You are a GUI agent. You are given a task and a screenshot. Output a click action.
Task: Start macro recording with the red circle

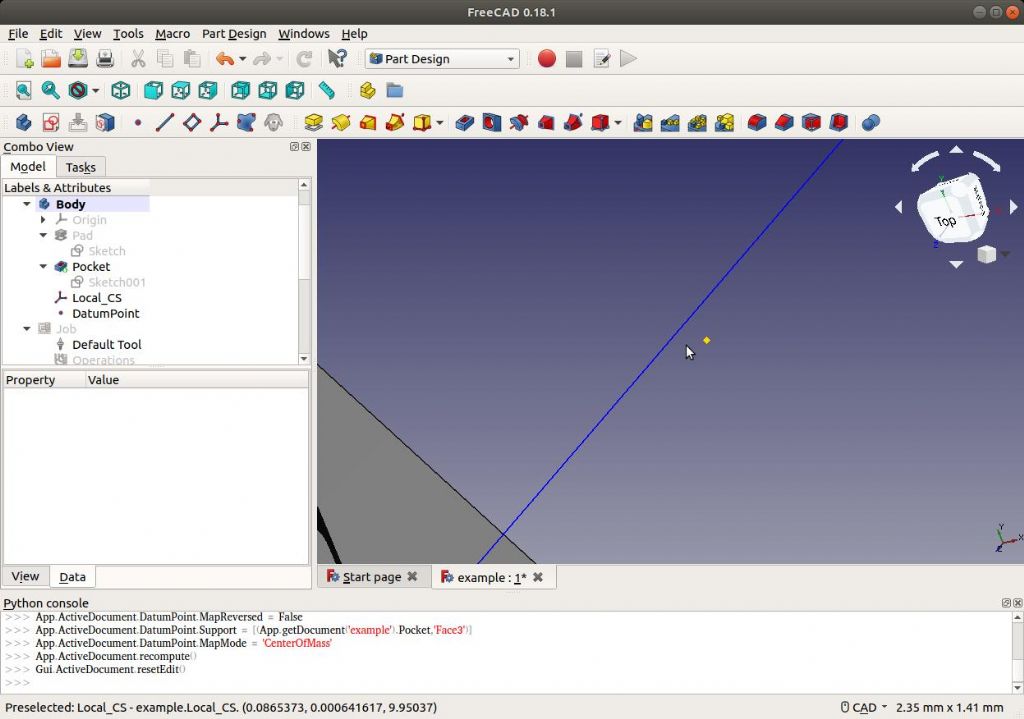[547, 59]
